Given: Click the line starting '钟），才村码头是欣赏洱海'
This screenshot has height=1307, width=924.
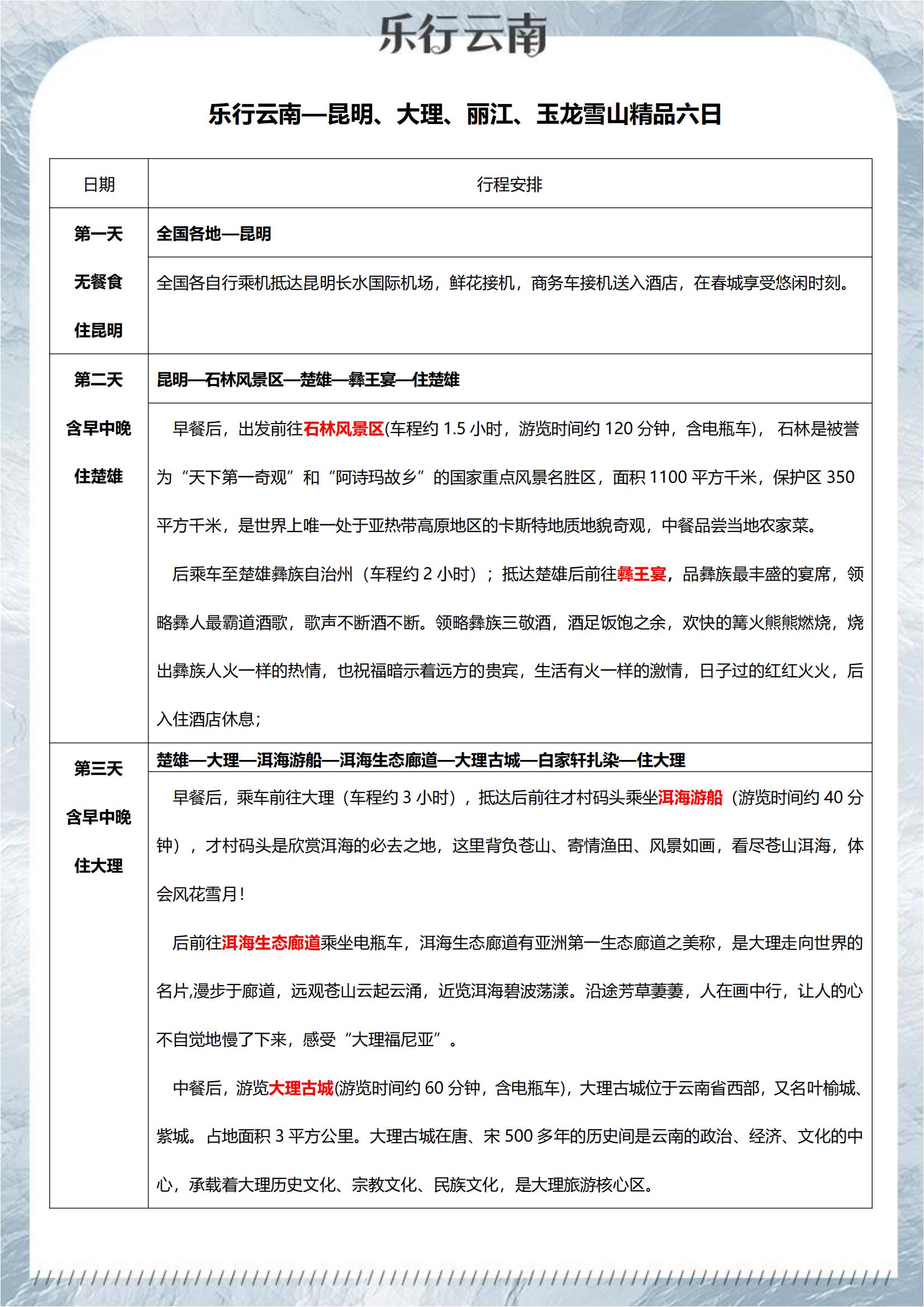Looking at the screenshot, I should pos(511,846).
